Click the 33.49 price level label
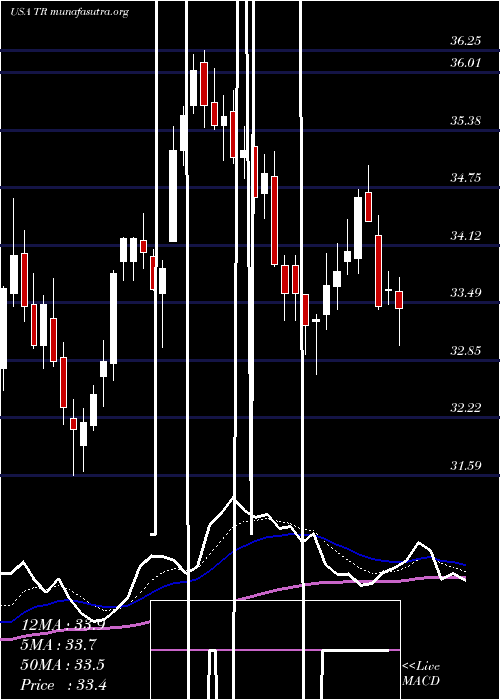500x700 pixels. 465,293
